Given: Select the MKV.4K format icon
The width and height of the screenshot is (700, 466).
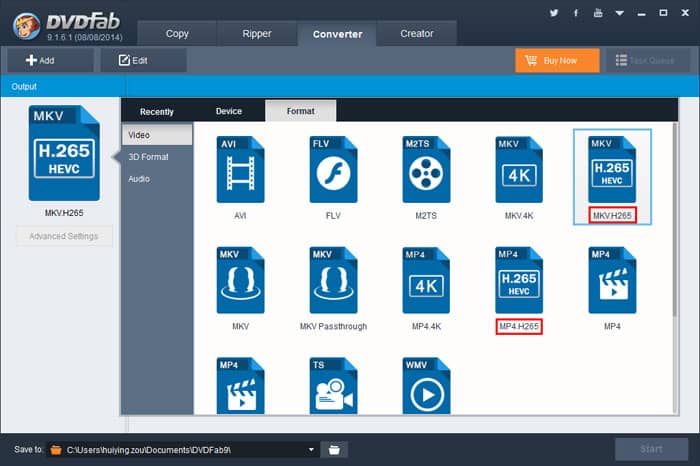Looking at the screenshot, I should (519, 169).
